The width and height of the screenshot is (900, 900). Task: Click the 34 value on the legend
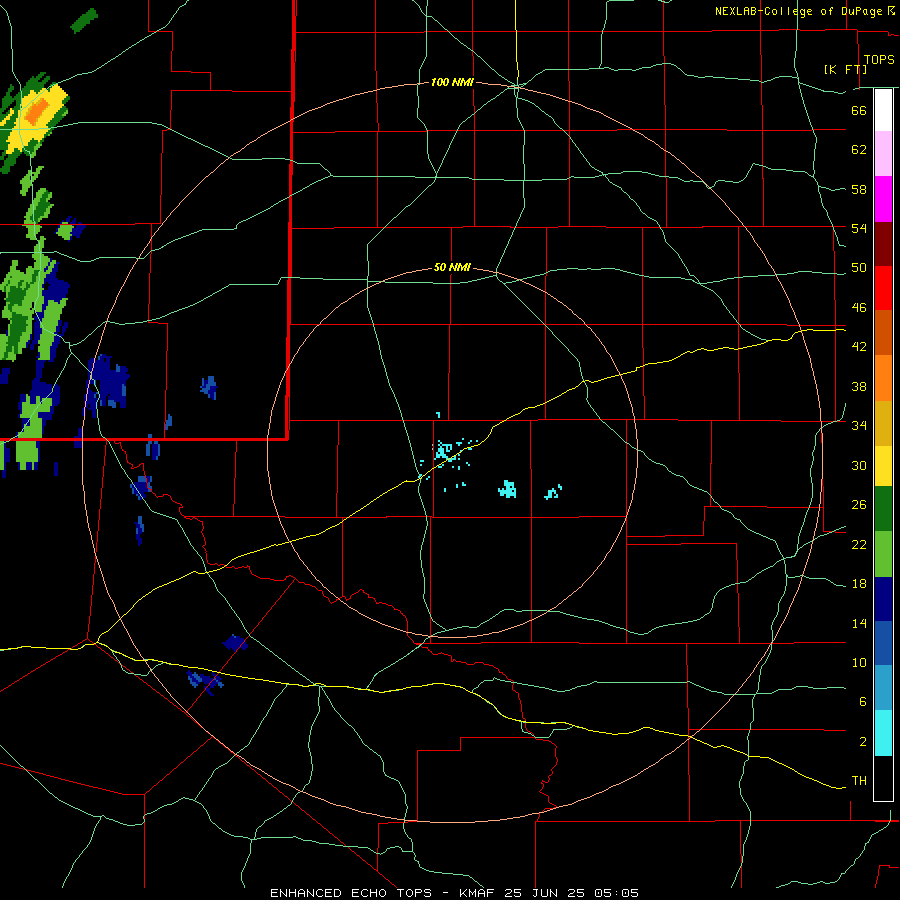point(859,426)
